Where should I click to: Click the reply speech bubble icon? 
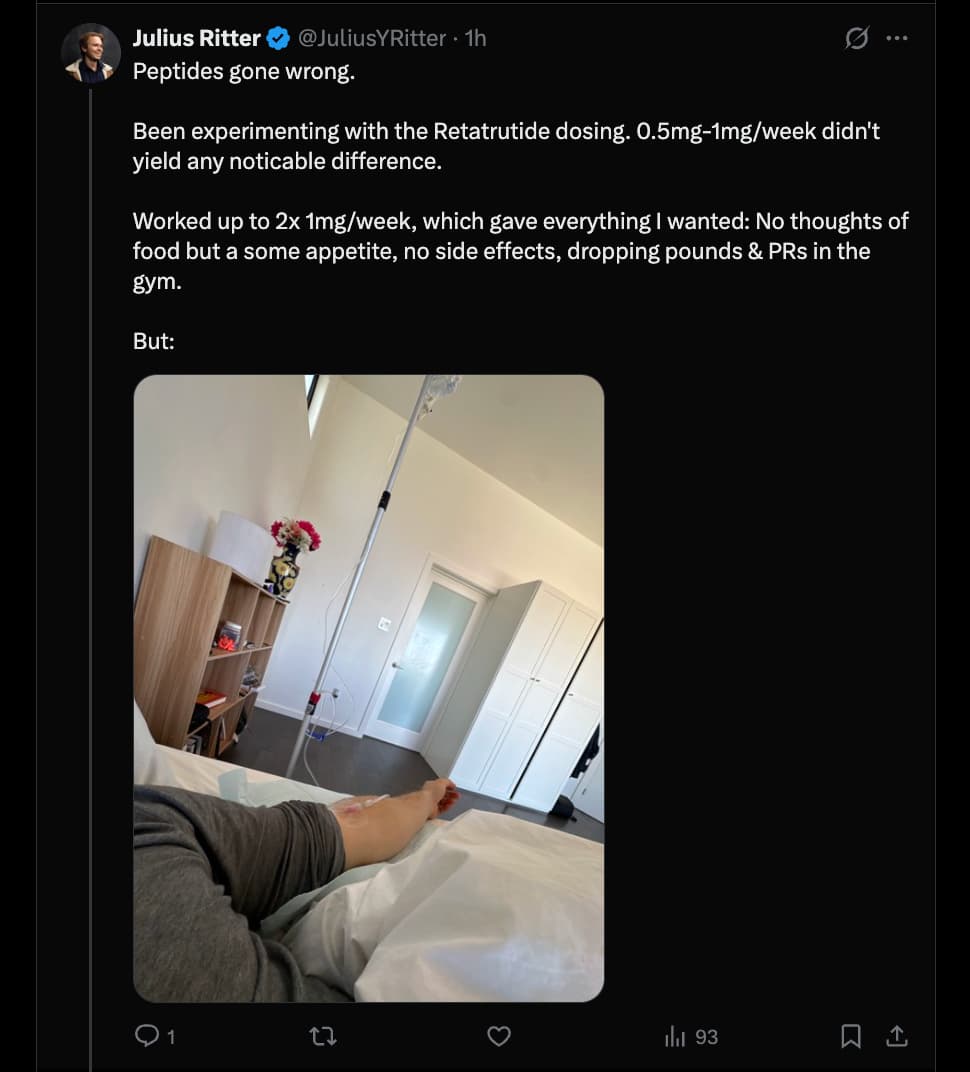[x=146, y=1036]
